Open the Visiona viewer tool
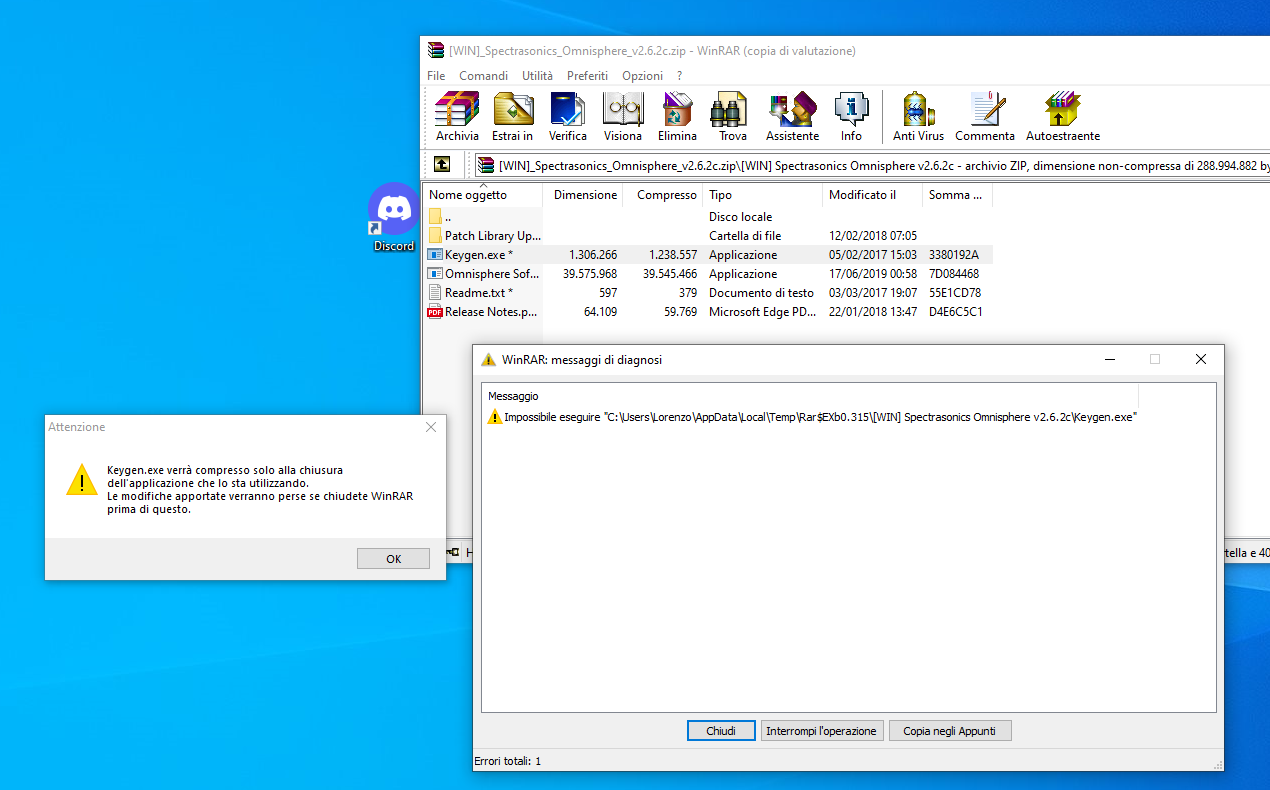This screenshot has height=790, width=1270. click(623, 117)
